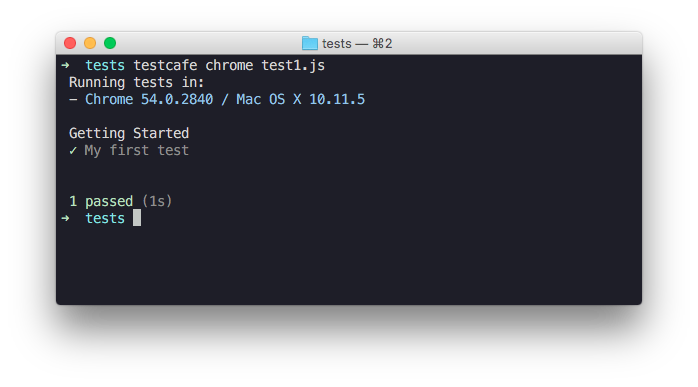Viewport: 698px width, 387px height.
Task: Click the word 'chrome' in the command
Action: tap(229, 65)
